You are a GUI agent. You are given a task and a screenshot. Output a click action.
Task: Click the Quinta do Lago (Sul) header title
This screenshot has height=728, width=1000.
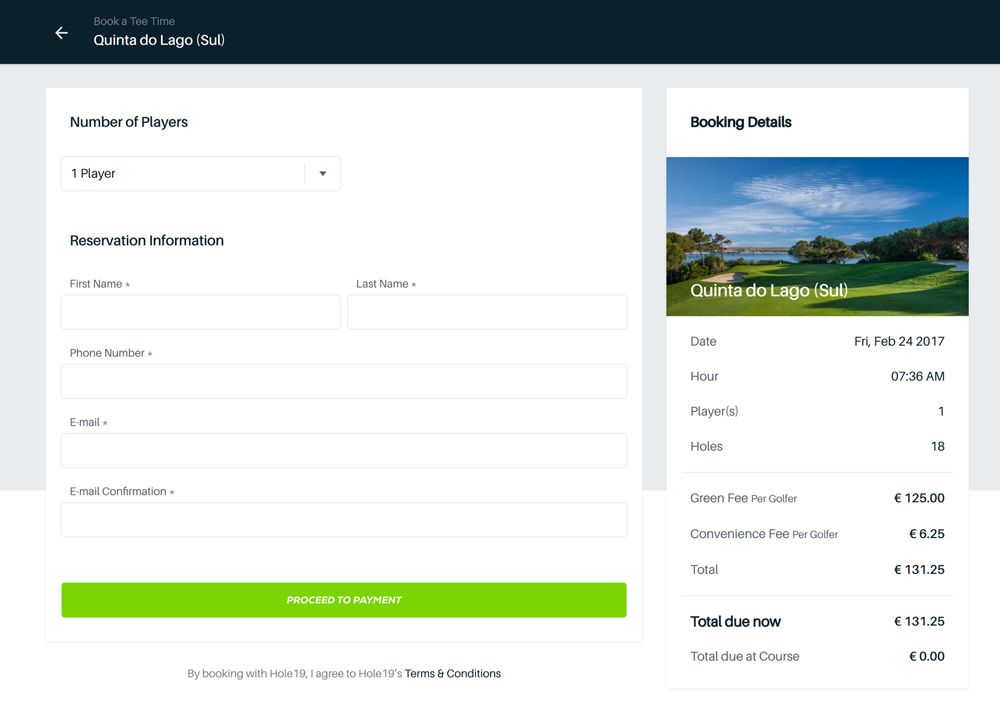(x=159, y=41)
